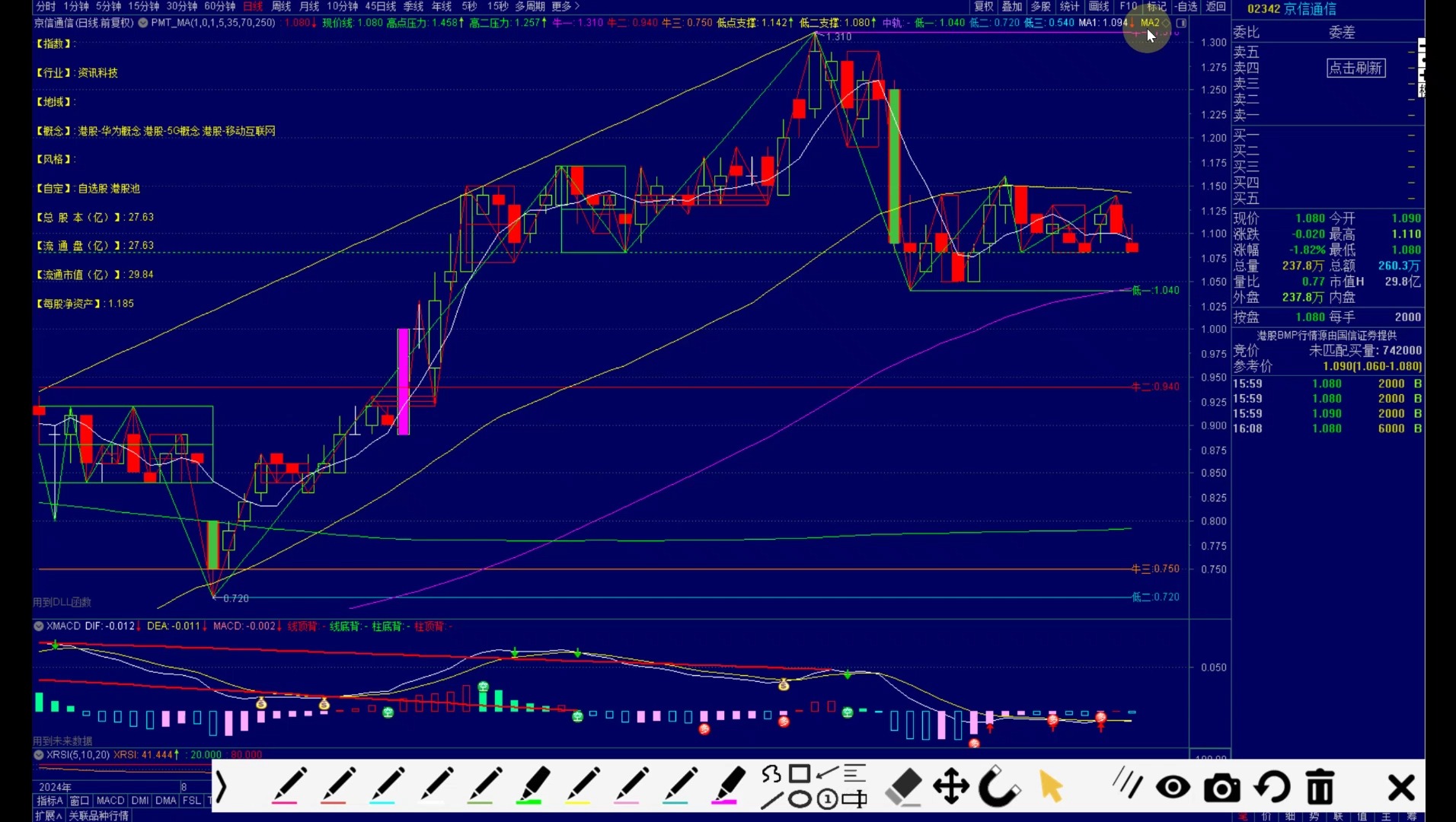Undo last annotation with the circular arrow
The width and height of the screenshot is (1456, 822).
tap(1272, 786)
